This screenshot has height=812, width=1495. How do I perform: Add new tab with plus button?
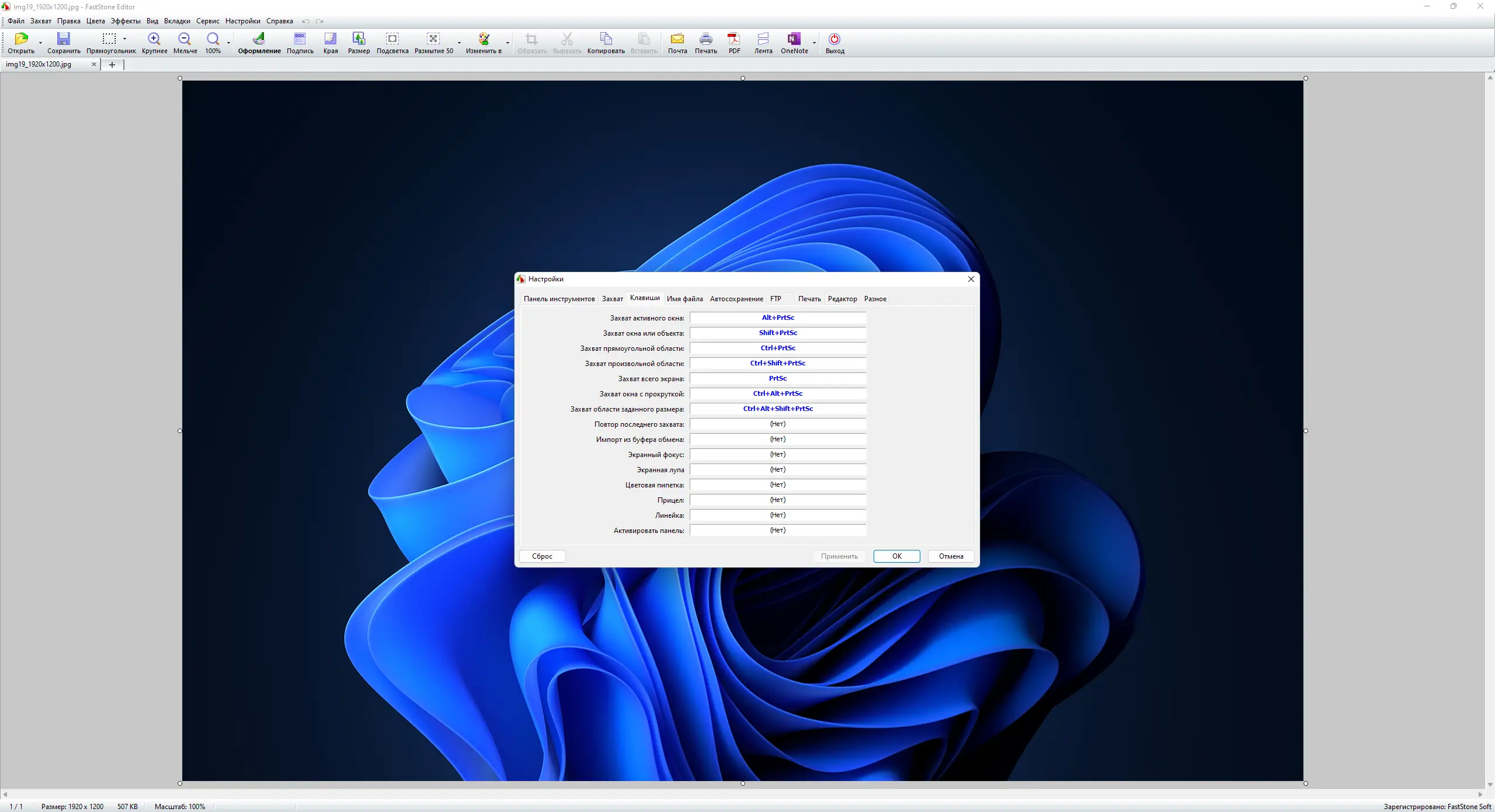tap(112, 65)
